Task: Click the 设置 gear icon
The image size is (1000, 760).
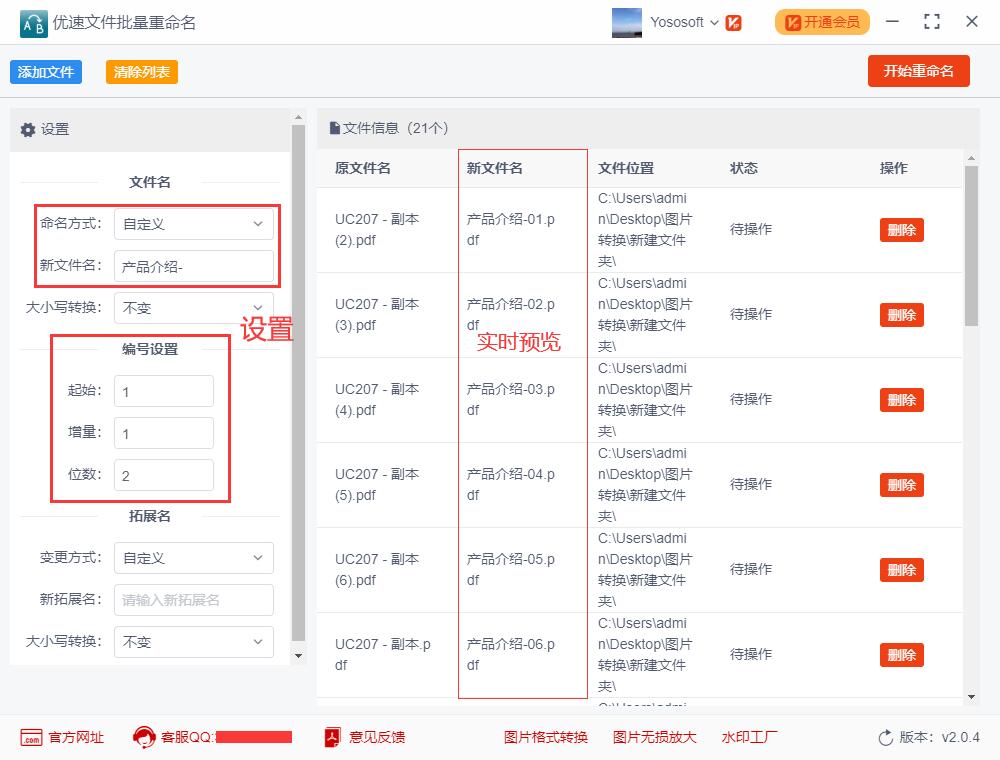Action: tap(28, 129)
